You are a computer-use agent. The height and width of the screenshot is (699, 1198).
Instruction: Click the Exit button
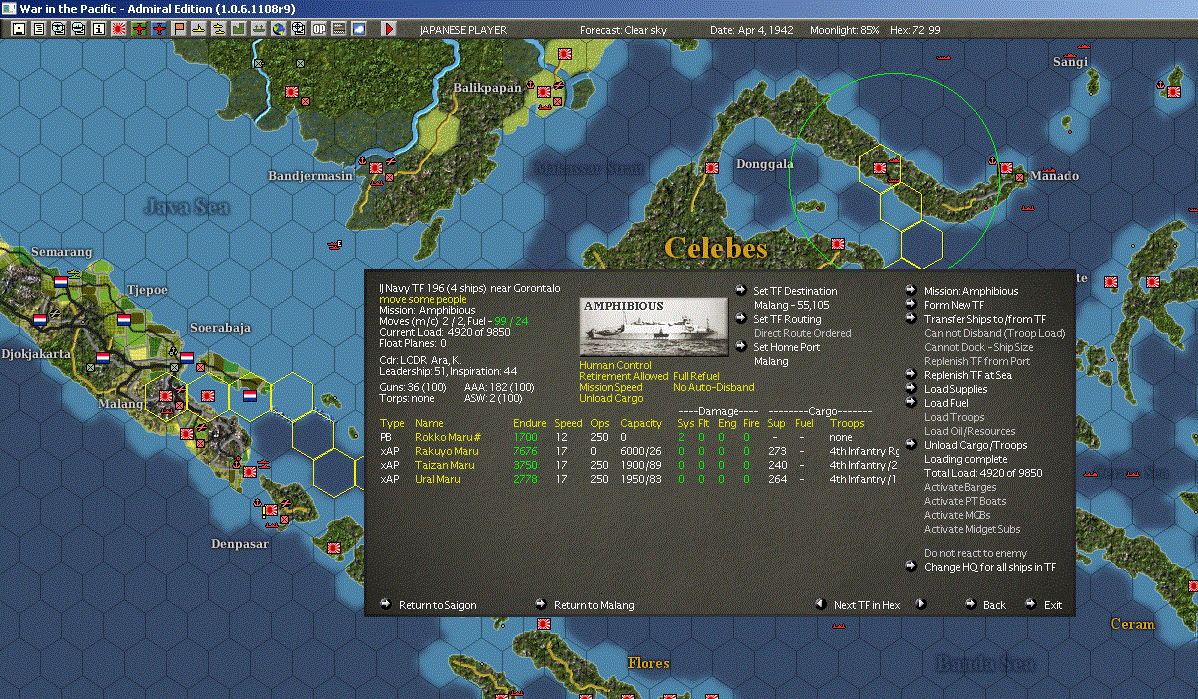pyautogui.click(x=1053, y=605)
